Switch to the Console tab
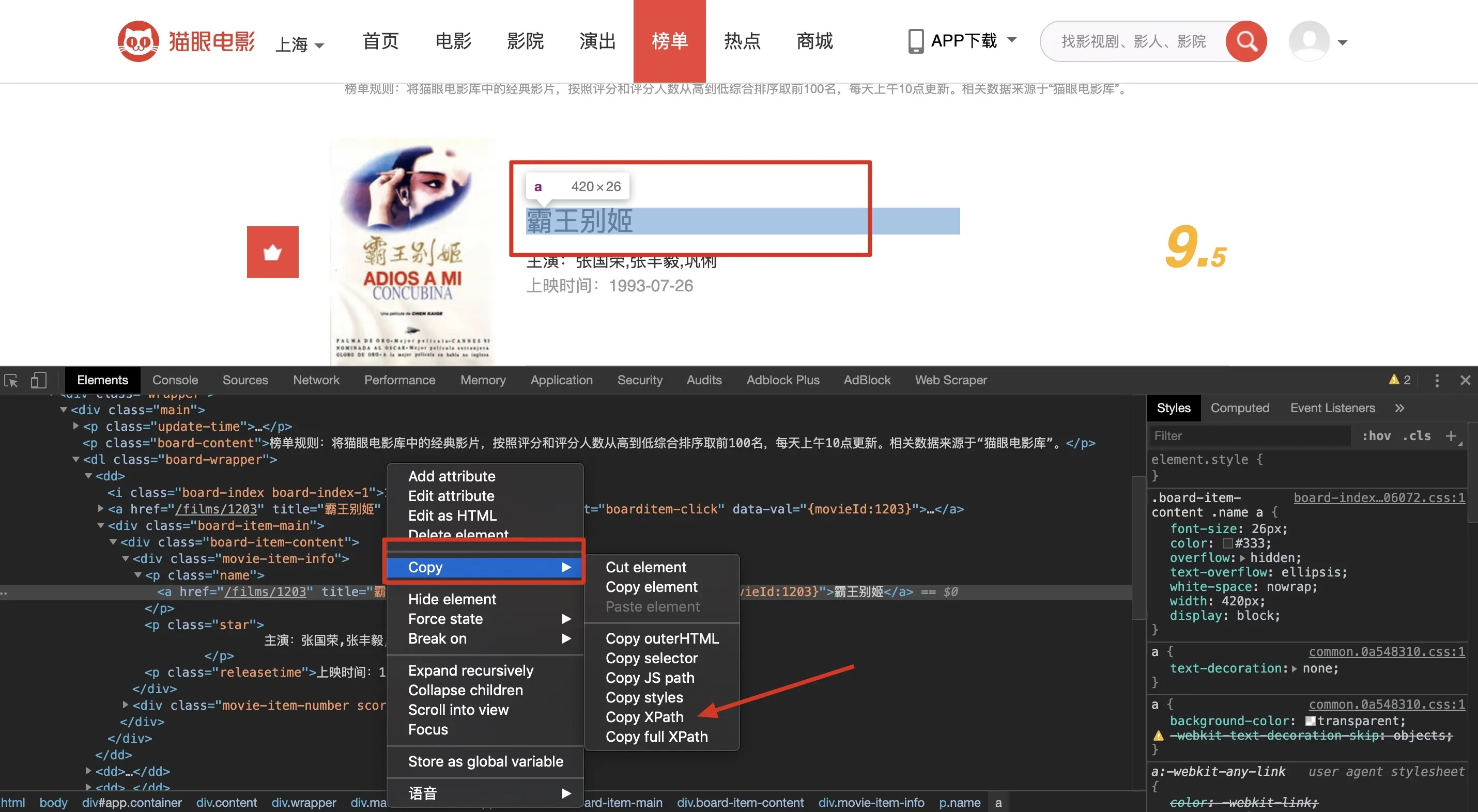 pyautogui.click(x=175, y=380)
